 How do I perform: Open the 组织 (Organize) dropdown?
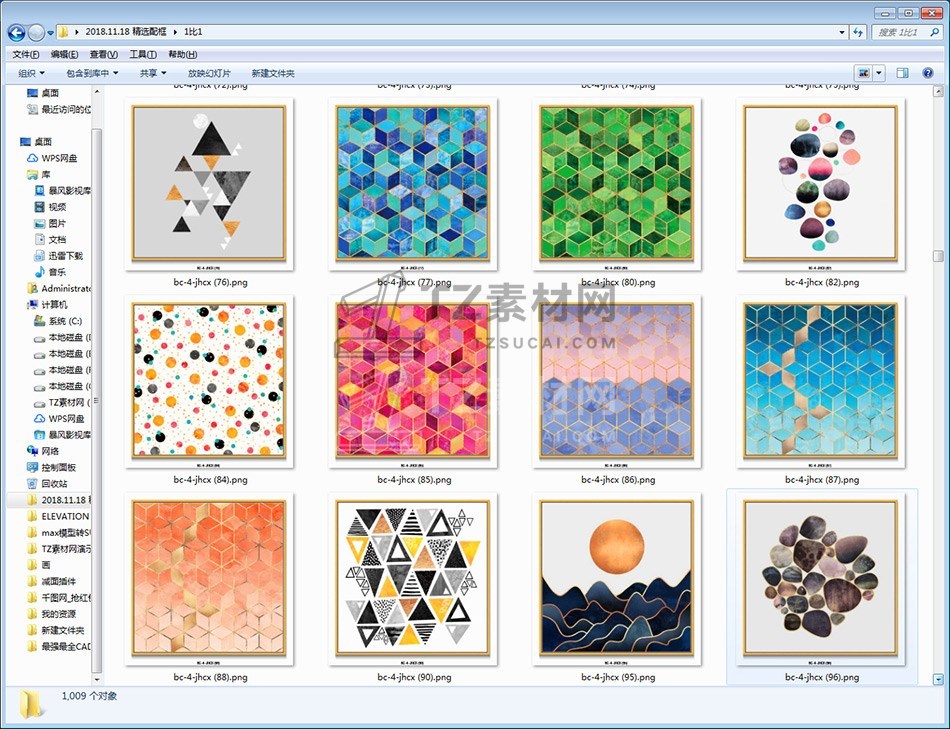pos(32,73)
